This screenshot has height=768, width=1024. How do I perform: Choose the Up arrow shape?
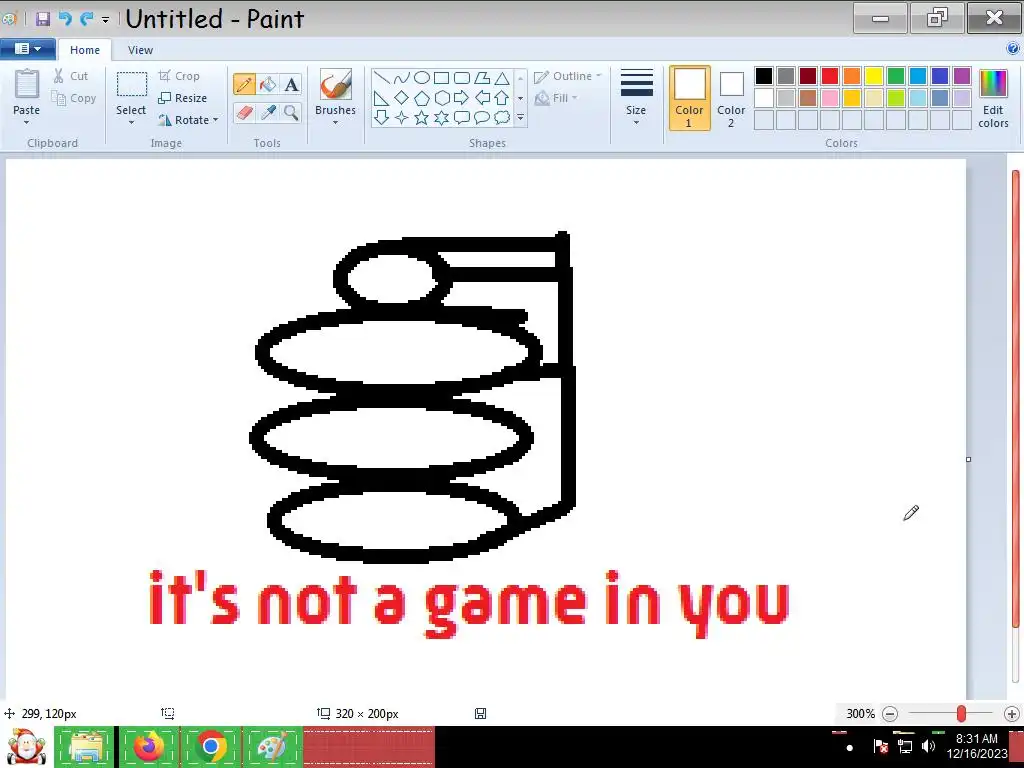point(502,98)
